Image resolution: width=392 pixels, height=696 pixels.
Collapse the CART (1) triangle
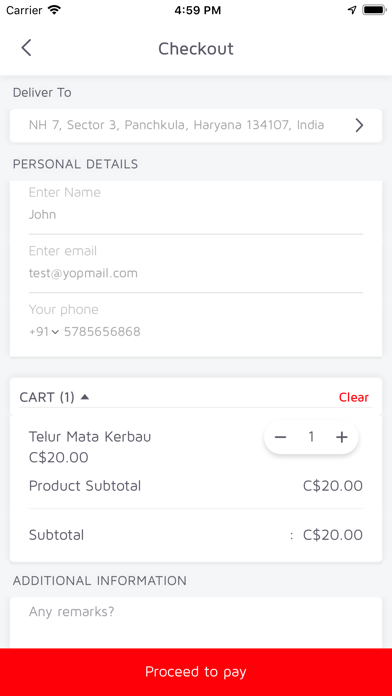pyautogui.click(x=85, y=397)
